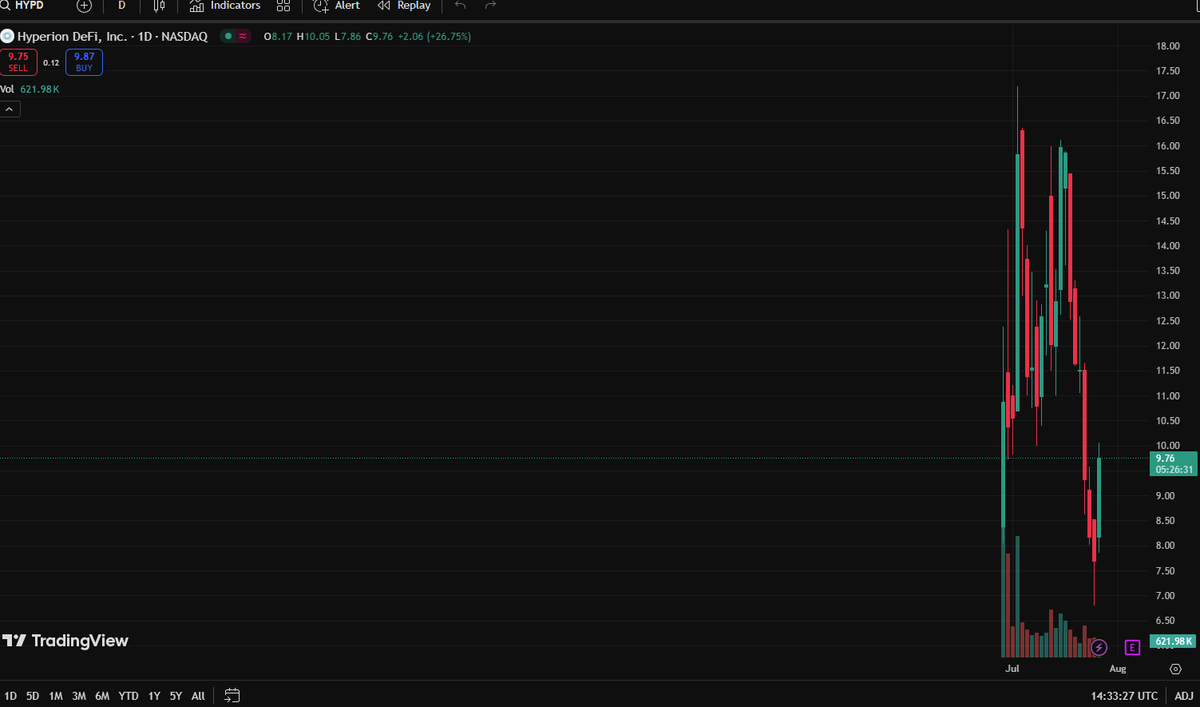Click the 9.87 BUY button
This screenshot has width=1200, height=707.
coord(84,62)
